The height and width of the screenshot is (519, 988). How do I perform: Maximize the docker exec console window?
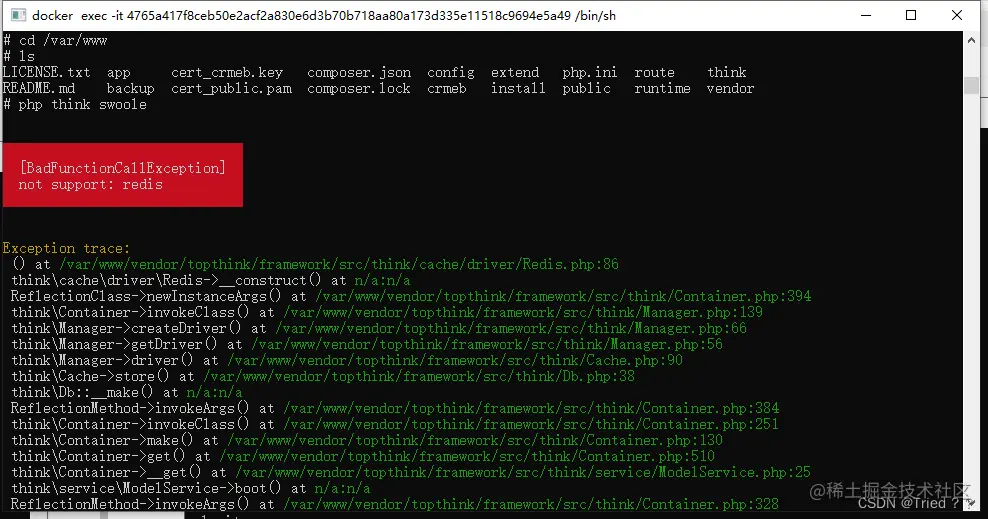point(910,15)
